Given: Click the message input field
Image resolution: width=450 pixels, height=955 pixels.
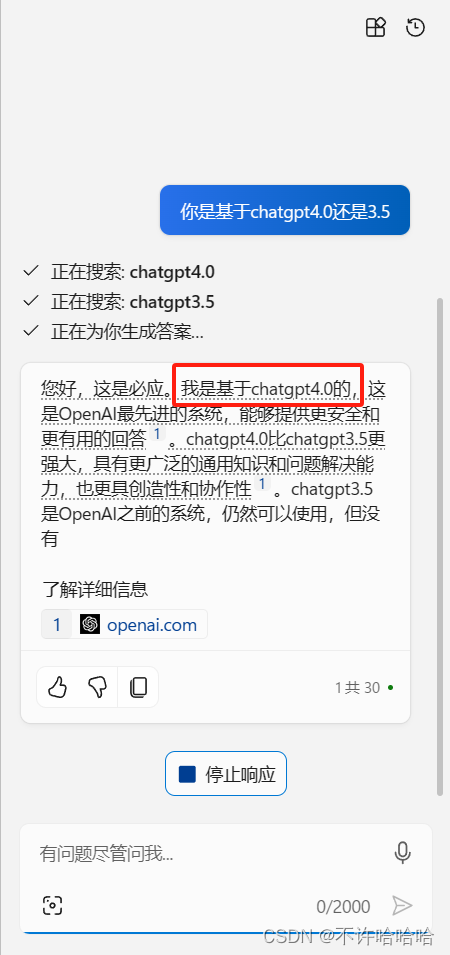Looking at the screenshot, I should tap(207, 853).
